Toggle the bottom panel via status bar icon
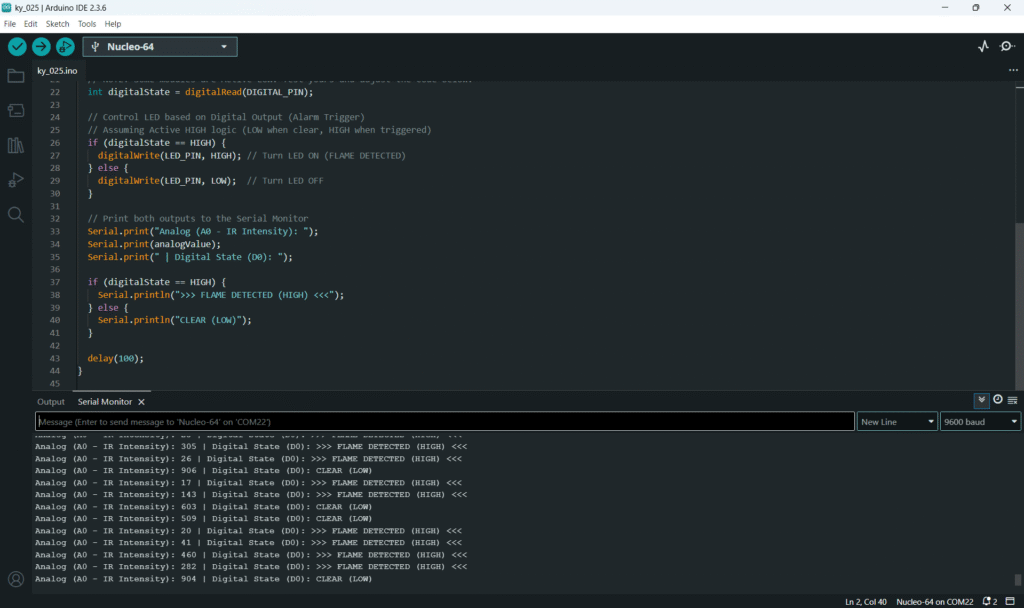 click(1010, 601)
